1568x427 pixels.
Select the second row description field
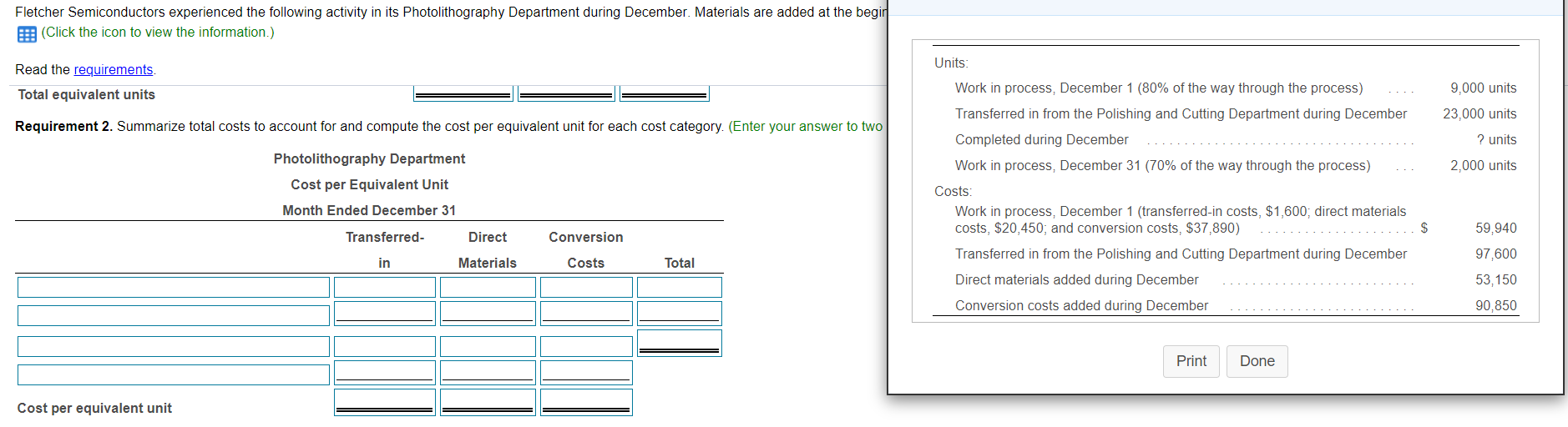(x=174, y=315)
